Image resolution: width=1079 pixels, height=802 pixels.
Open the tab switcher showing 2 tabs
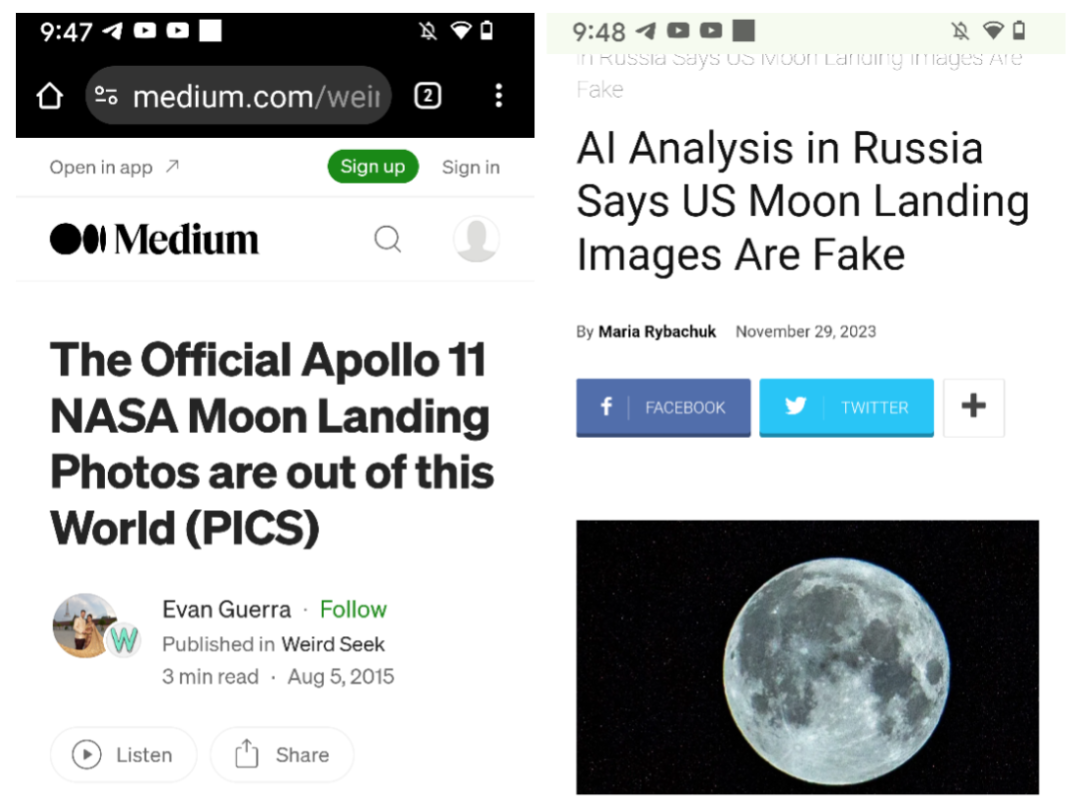pyautogui.click(x=427, y=96)
